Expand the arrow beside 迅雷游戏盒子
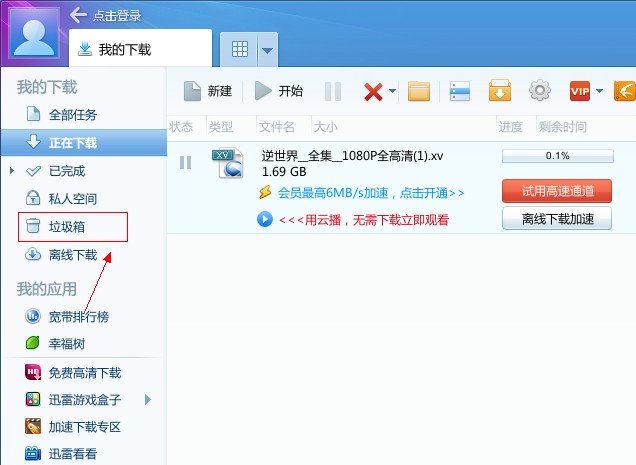 (148, 400)
